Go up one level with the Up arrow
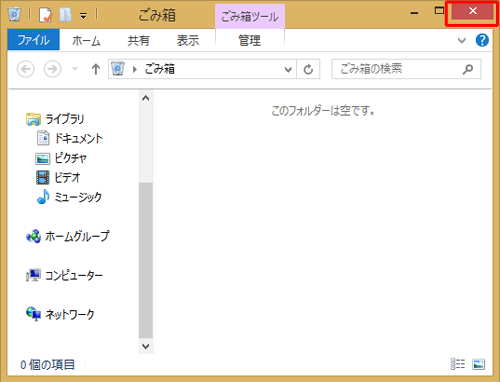 96,69
